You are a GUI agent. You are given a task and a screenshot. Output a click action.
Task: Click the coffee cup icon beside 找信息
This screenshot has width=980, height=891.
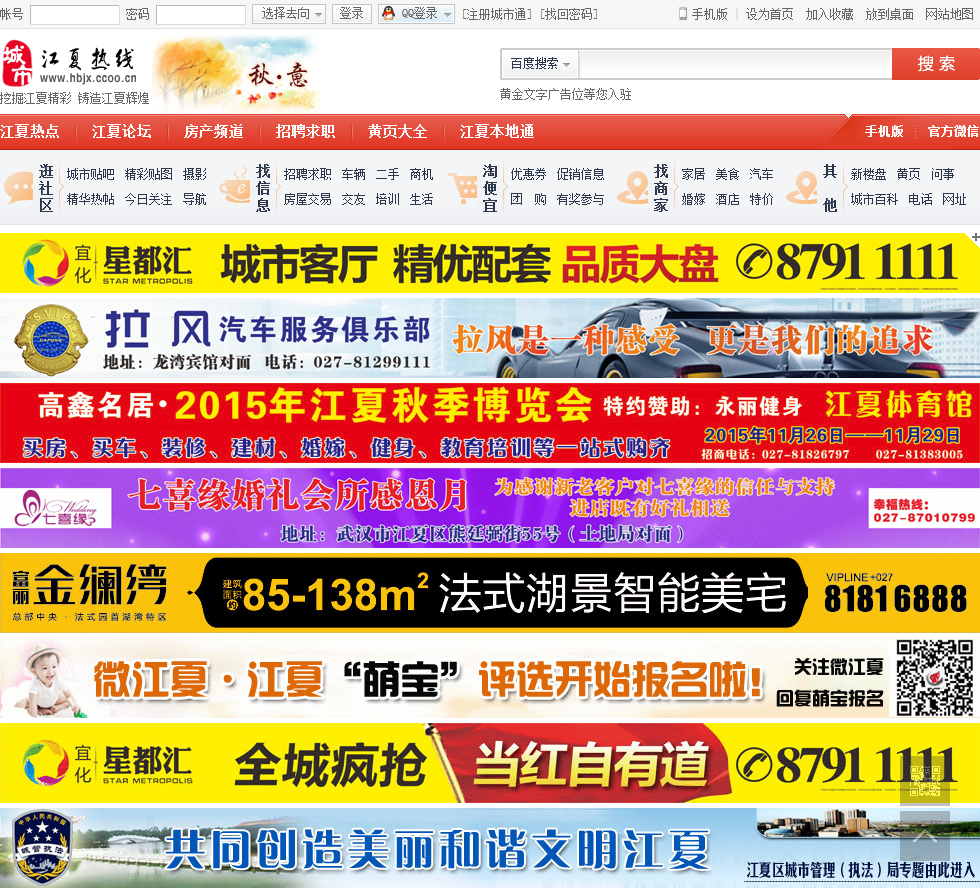click(235, 187)
